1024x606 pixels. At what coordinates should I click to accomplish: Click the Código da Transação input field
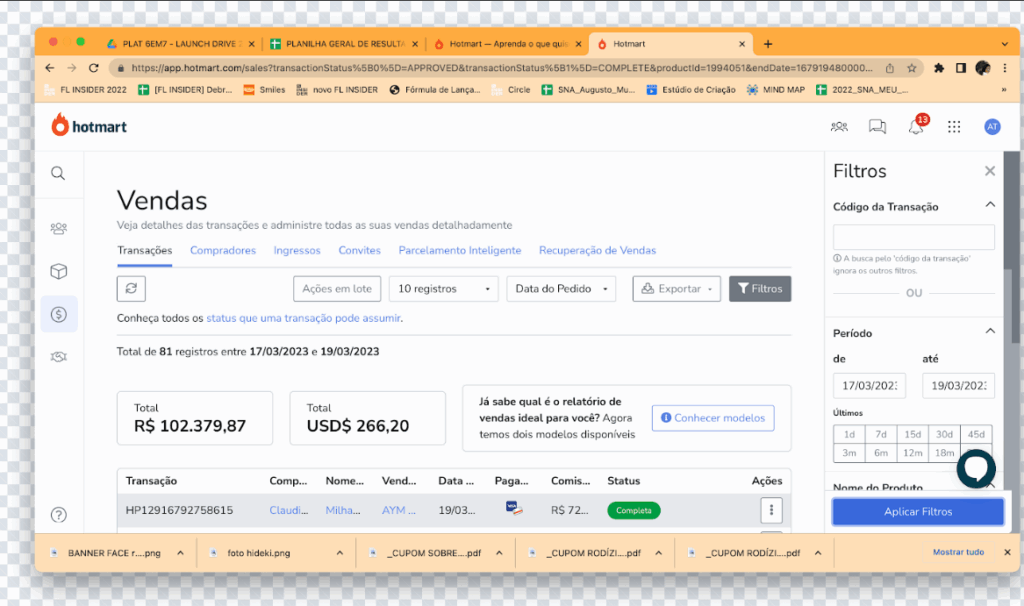[913, 237]
